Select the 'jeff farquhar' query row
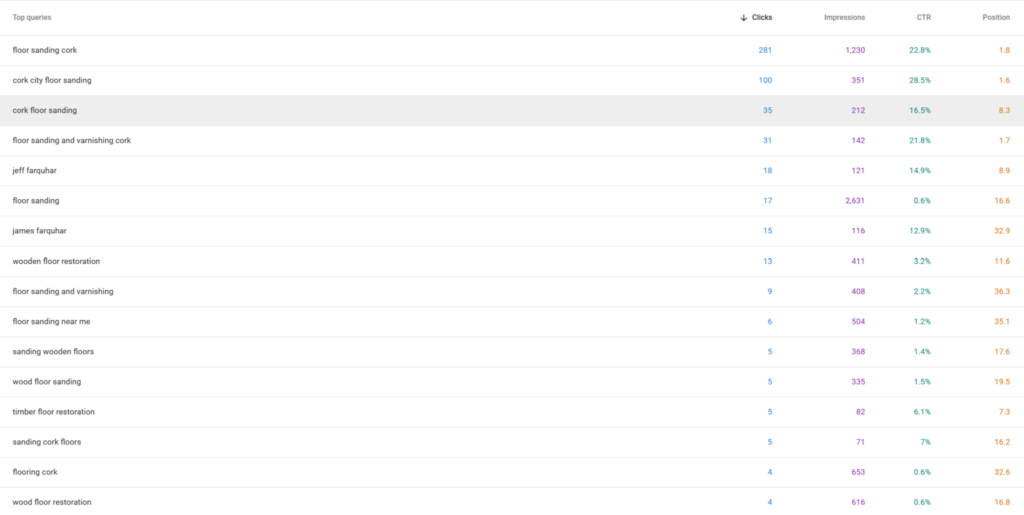This screenshot has height=515, width=1024. [512, 170]
